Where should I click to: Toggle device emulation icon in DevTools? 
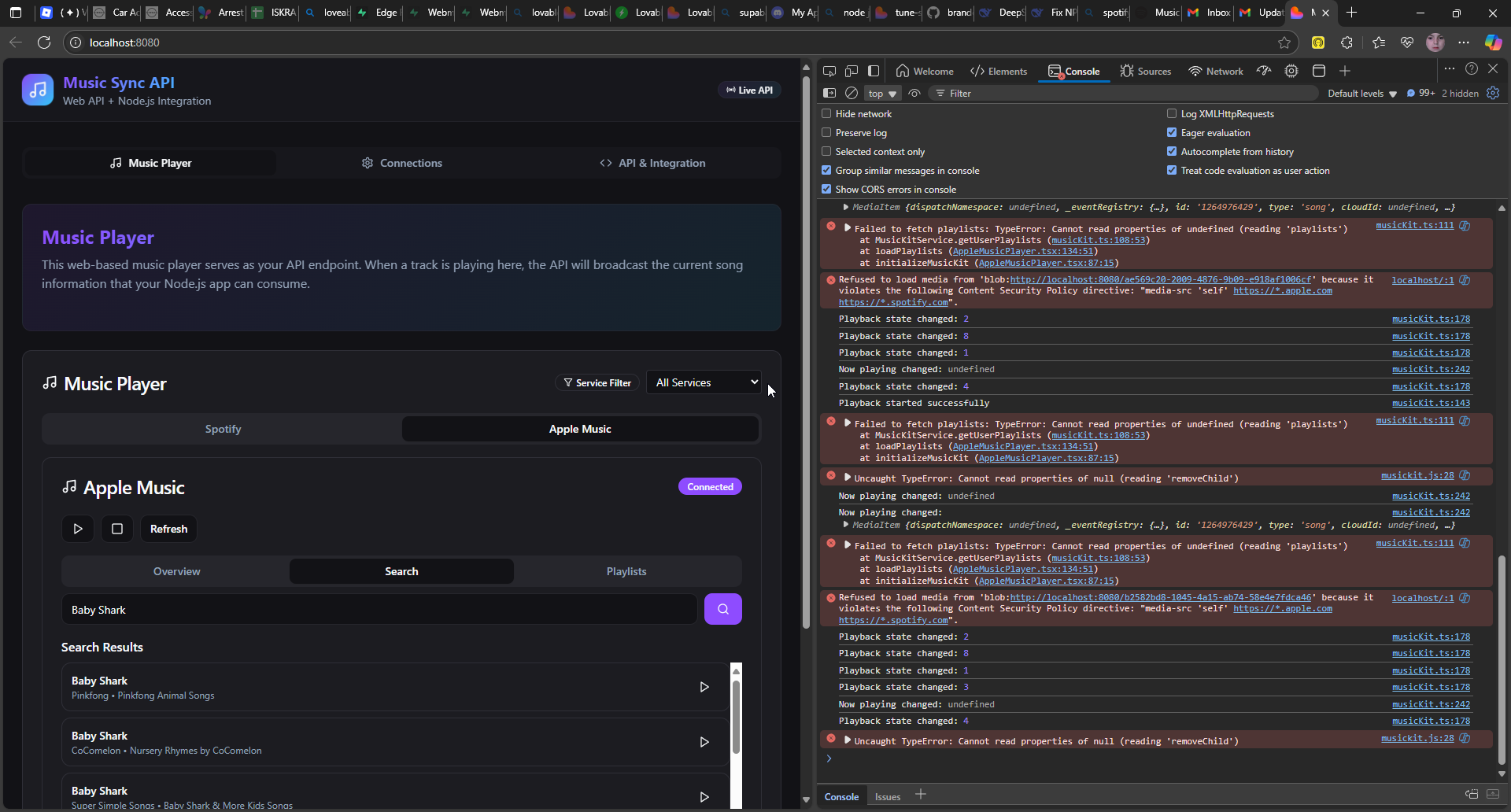[x=852, y=71]
